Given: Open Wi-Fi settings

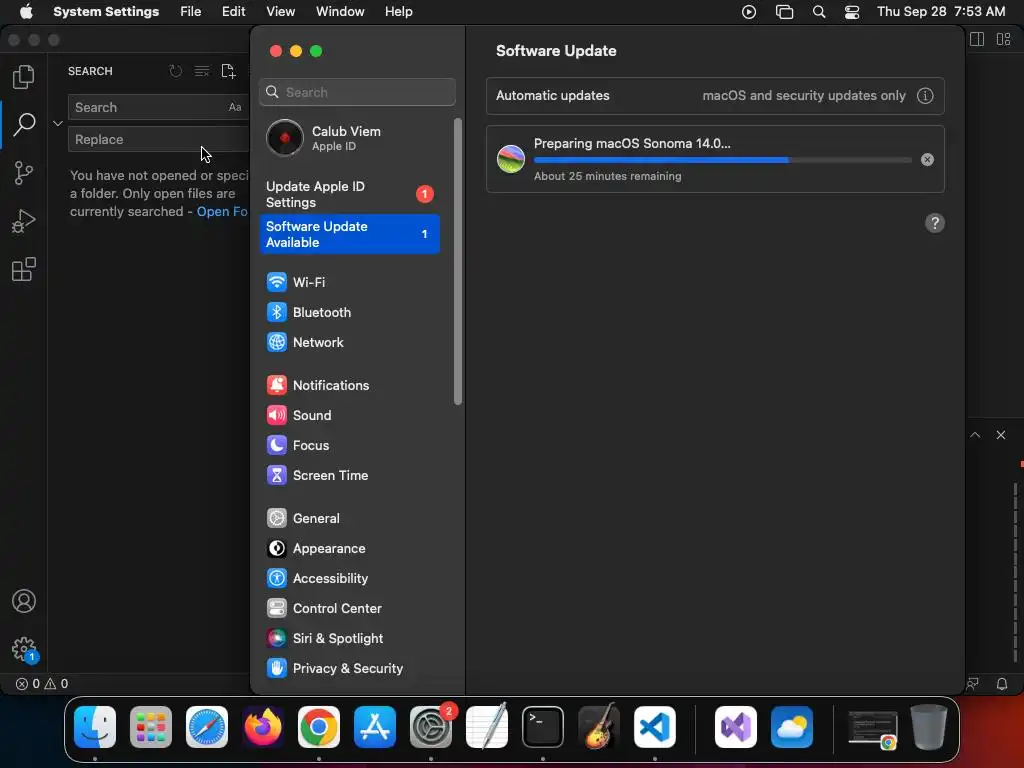Looking at the screenshot, I should pyautogui.click(x=350, y=282).
